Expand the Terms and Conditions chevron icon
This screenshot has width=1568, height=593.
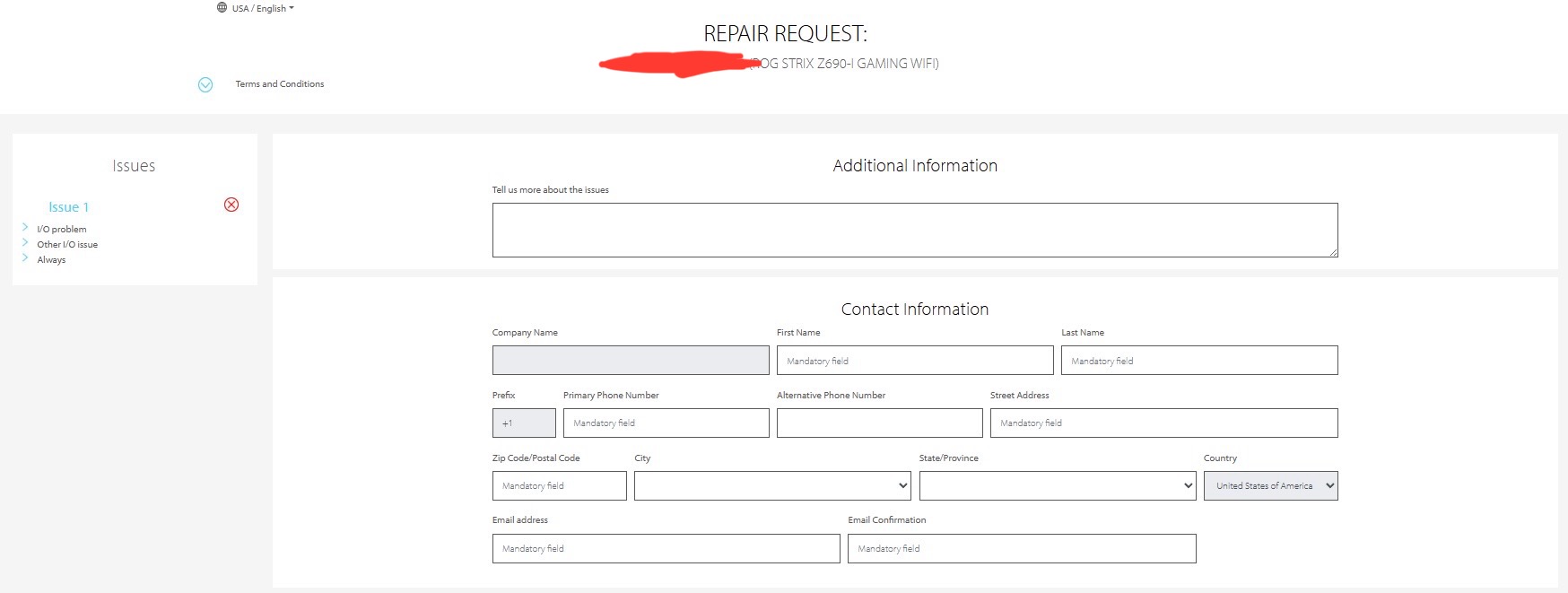pyautogui.click(x=205, y=85)
